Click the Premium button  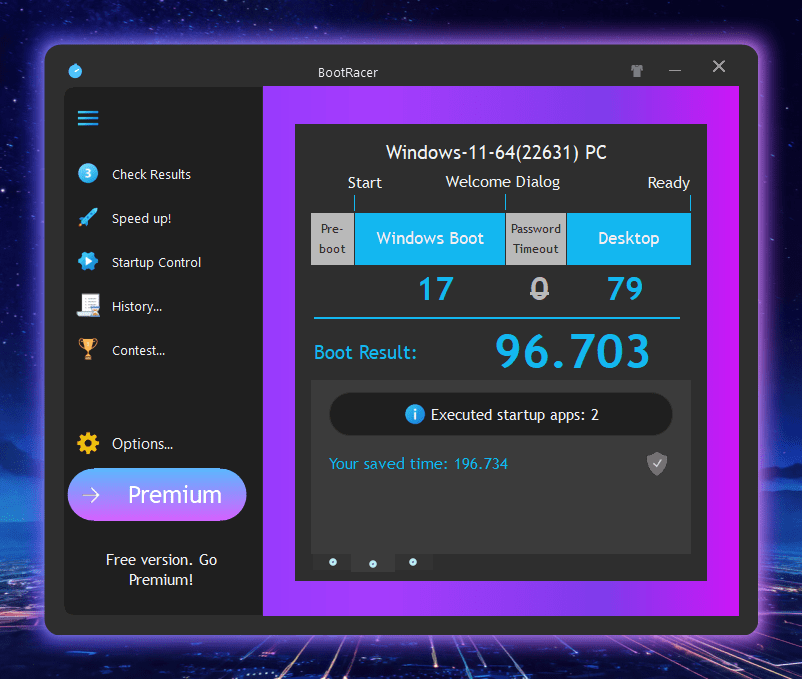157,494
